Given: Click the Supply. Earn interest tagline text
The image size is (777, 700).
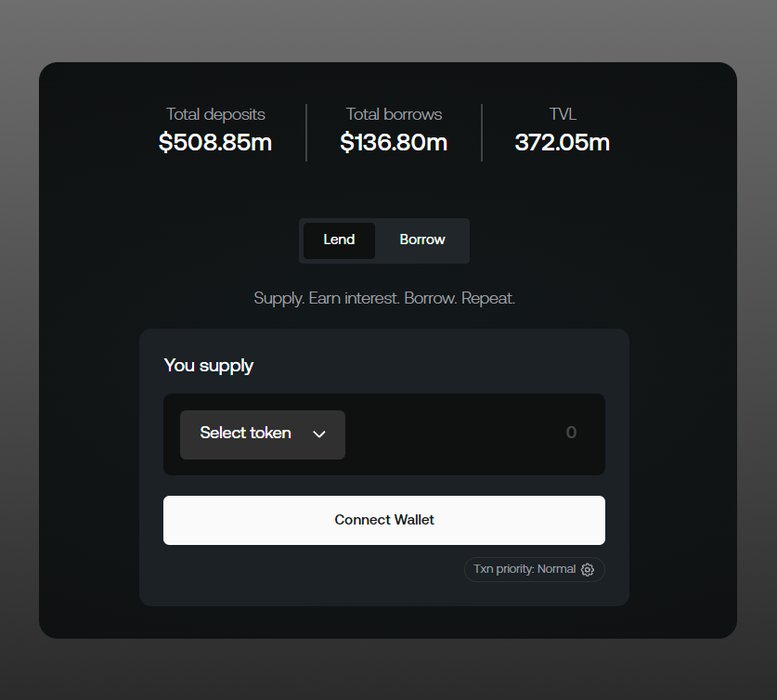Looking at the screenshot, I should coord(384,298).
